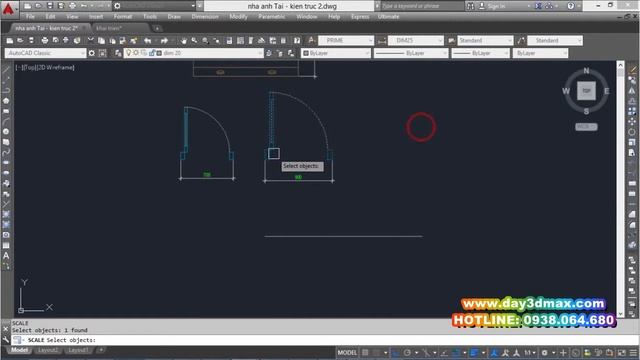640x360 pixels.
Task: Click the add layout plus button
Action: 100,350
